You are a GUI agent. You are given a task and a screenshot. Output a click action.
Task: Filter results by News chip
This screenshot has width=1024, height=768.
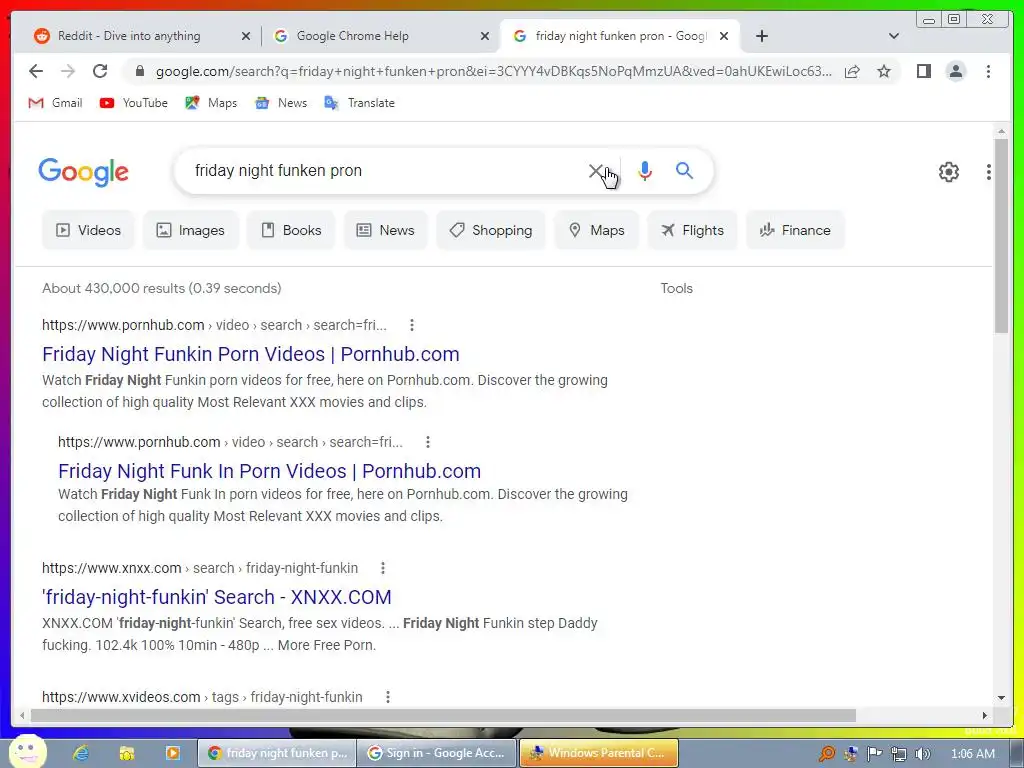click(x=385, y=230)
